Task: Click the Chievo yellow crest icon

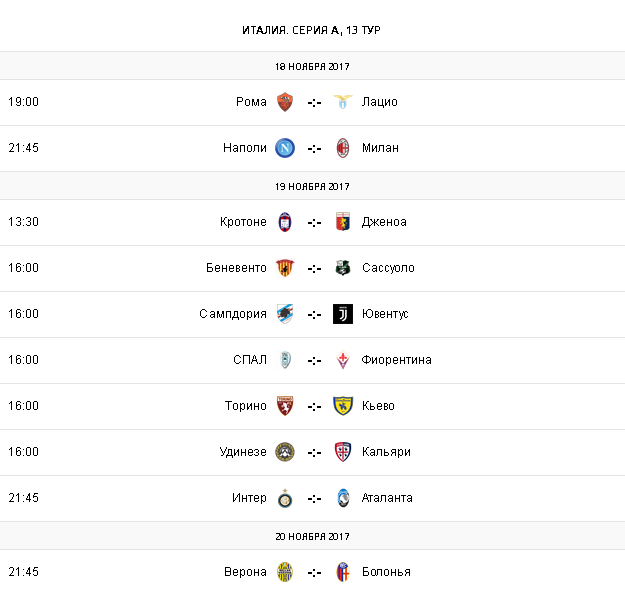Action: click(343, 406)
